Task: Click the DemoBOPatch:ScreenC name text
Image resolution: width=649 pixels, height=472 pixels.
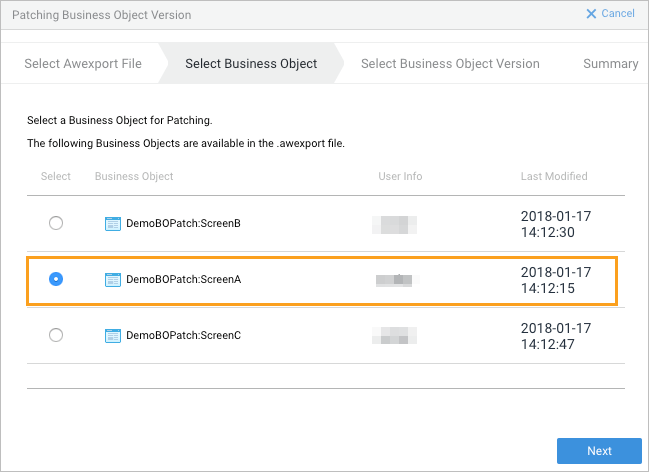Action: tap(183, 336)
